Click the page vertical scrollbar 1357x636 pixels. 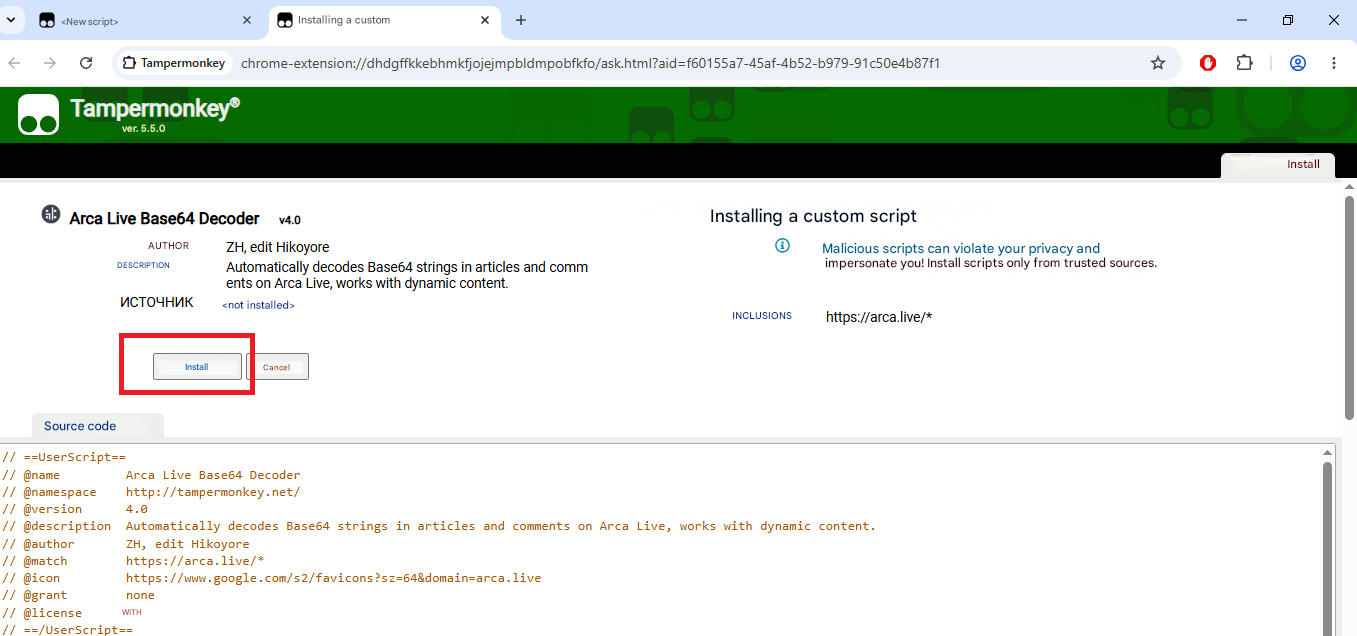(x=1349, y=309)
